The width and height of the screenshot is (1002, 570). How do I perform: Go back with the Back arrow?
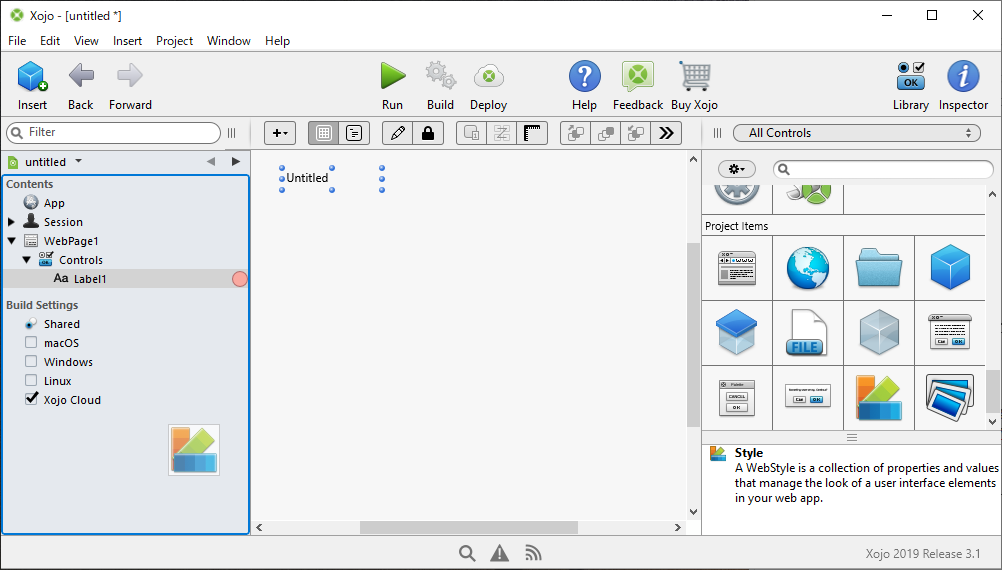81,75
